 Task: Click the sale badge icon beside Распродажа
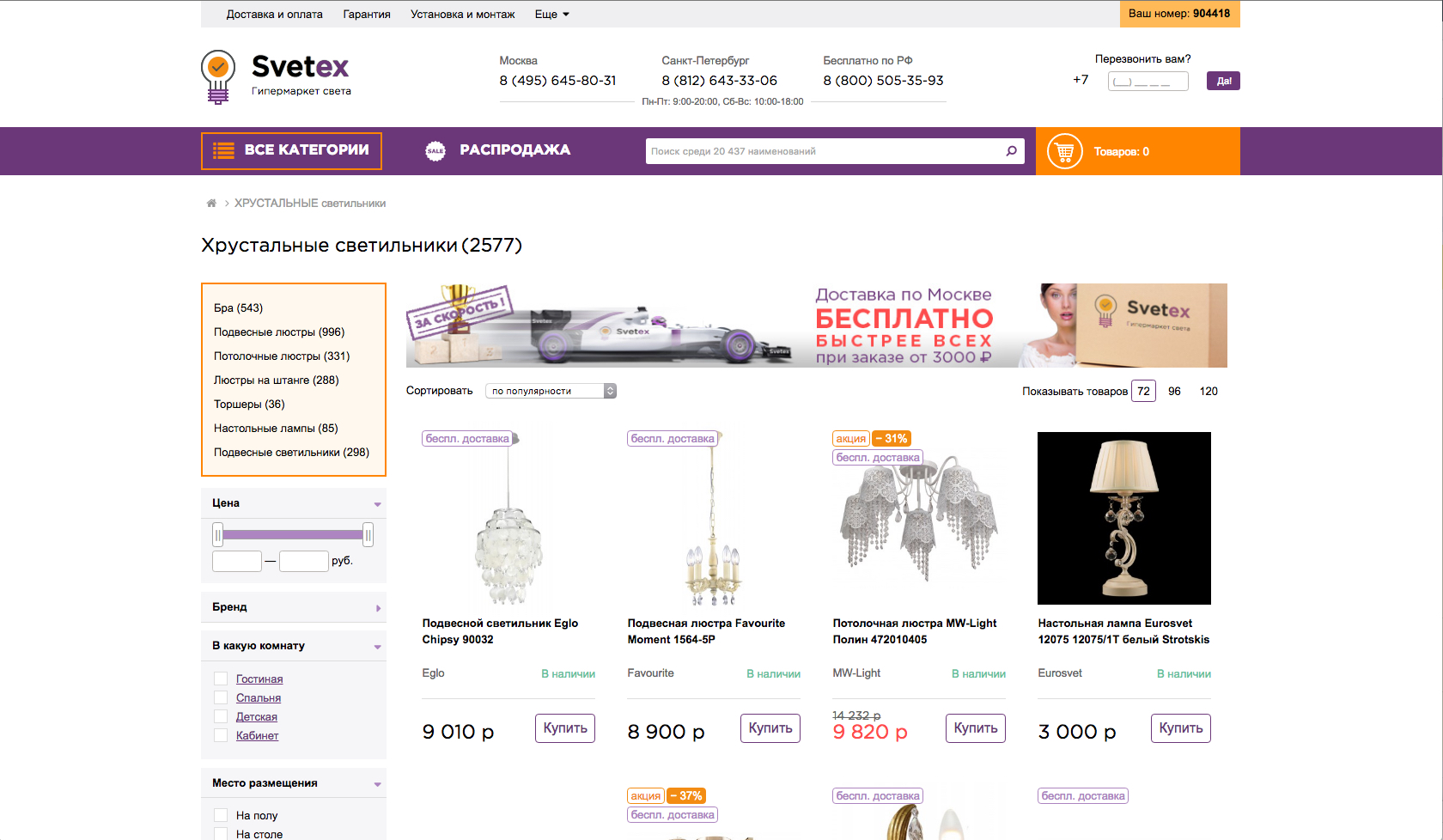(x=435, y=151)
